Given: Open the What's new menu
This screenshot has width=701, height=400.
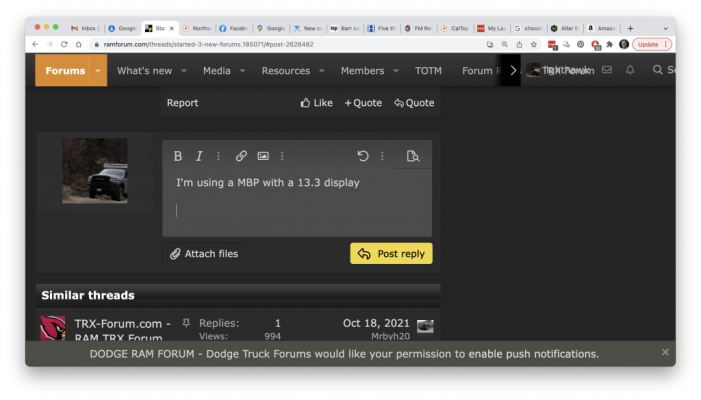Looking at the screenshot, I should click(x=144, y=71).
